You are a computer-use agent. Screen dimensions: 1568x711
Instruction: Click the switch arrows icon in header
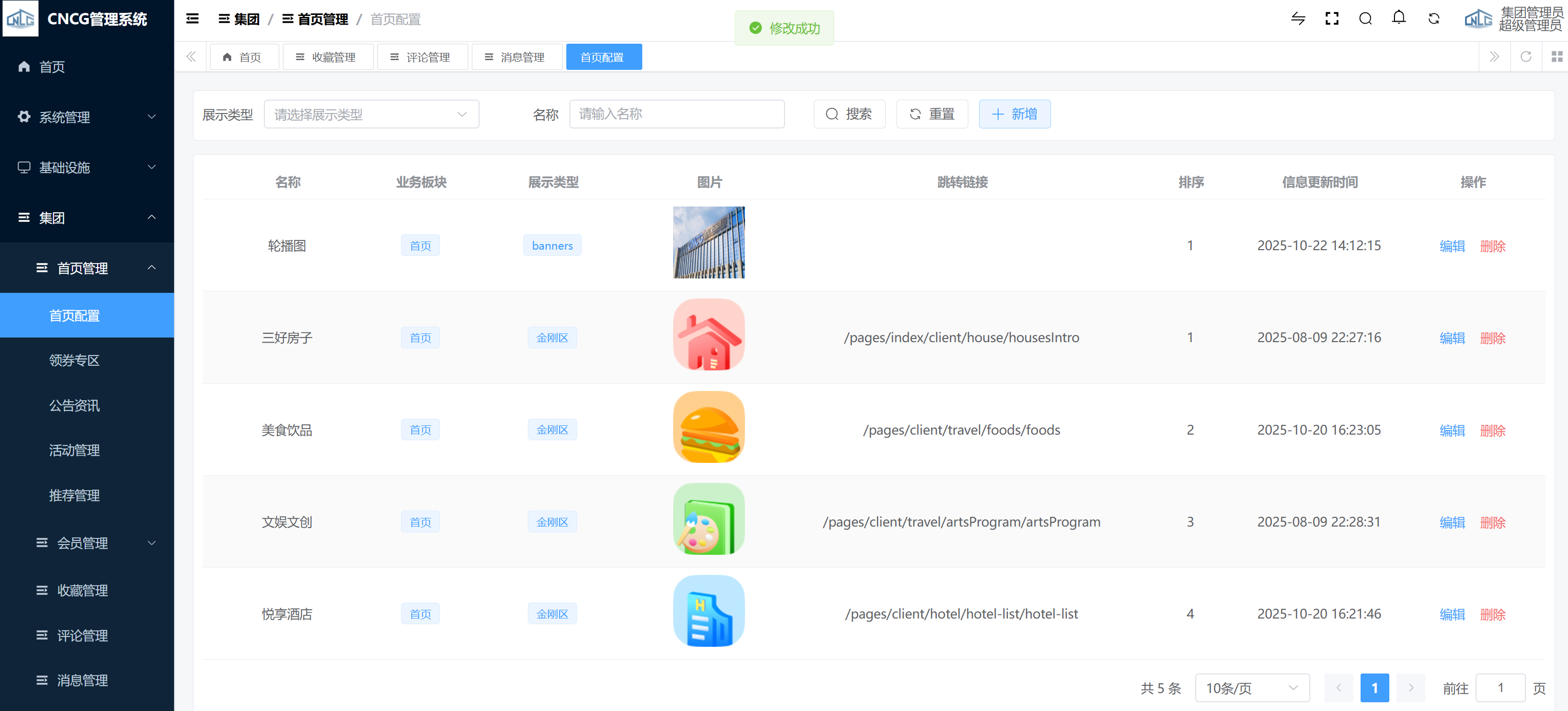coord(1298,19)
